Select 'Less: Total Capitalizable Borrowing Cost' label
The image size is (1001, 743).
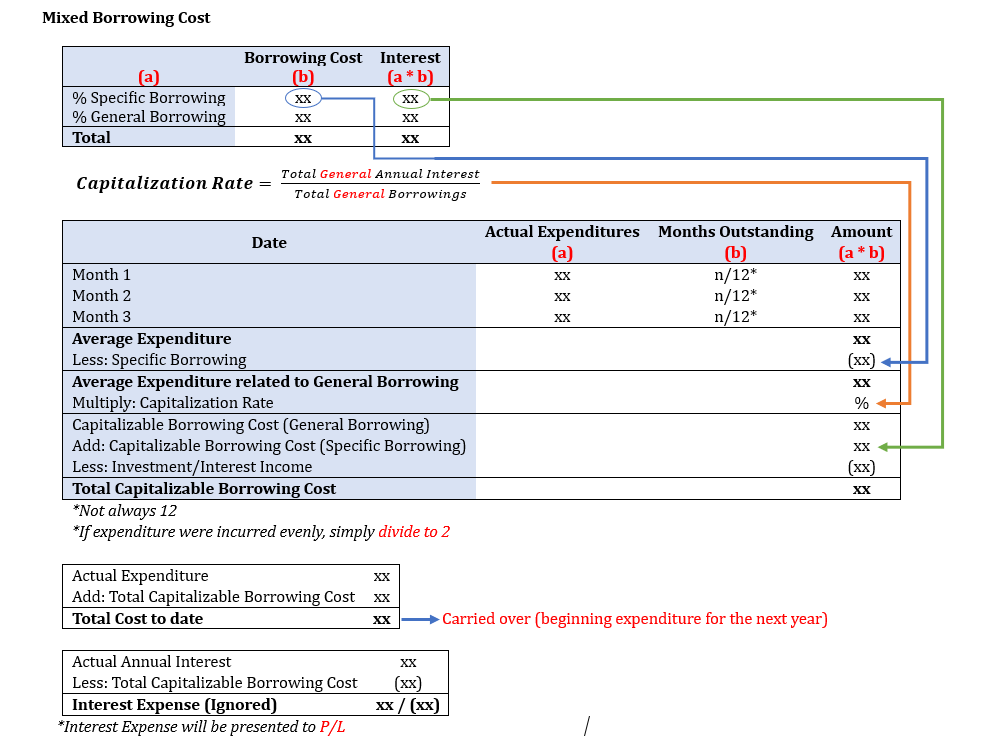click(x=214, y=683)
